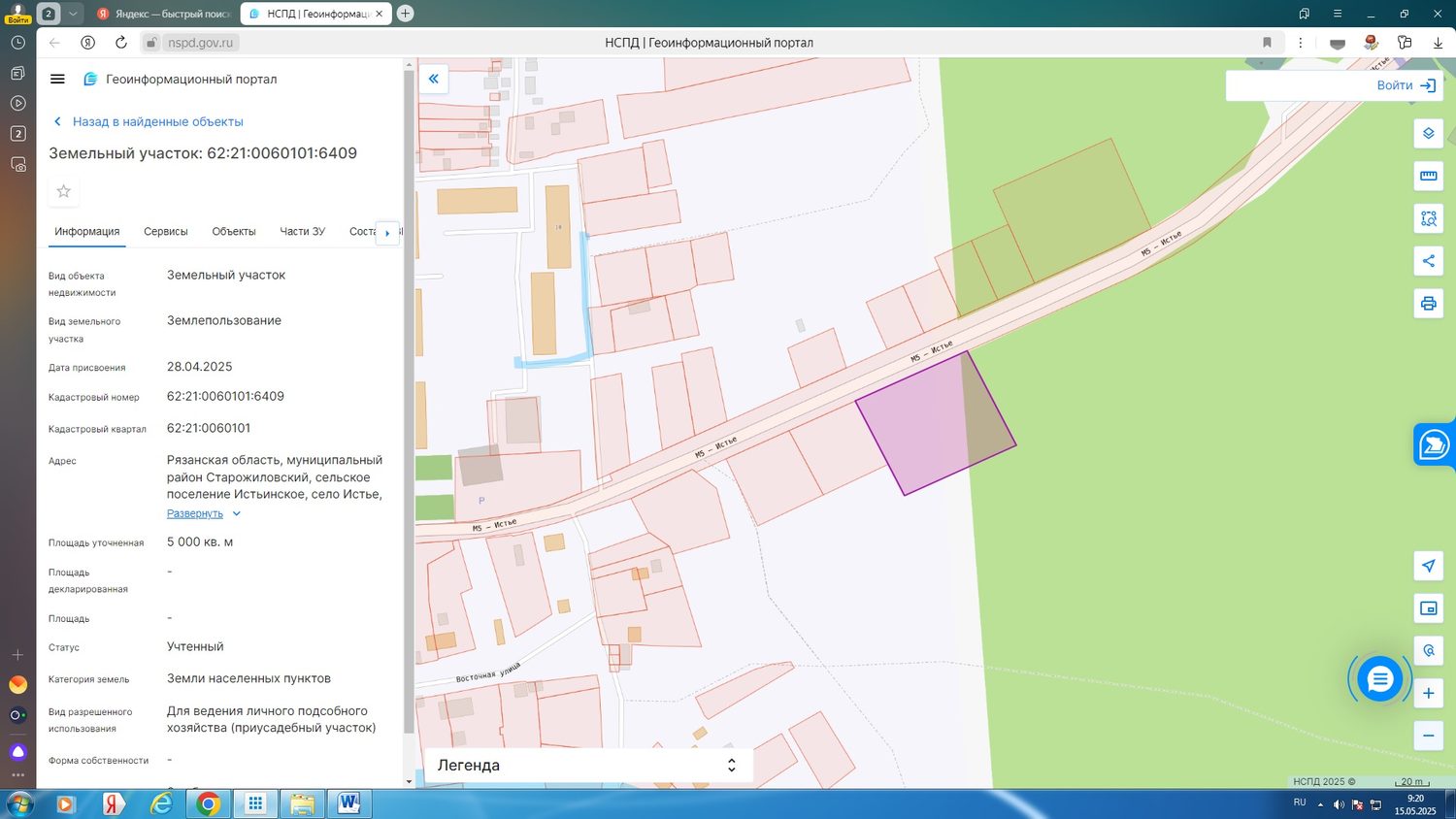1456x819 pixels.
Task: Add the land plot to favorites with the star
Action: coord(64,191)
